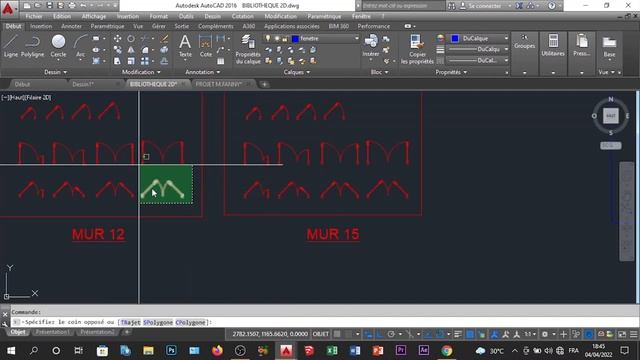Expand the Dessin panel
Screen dimensions: 640x360
tap(56, 72)
